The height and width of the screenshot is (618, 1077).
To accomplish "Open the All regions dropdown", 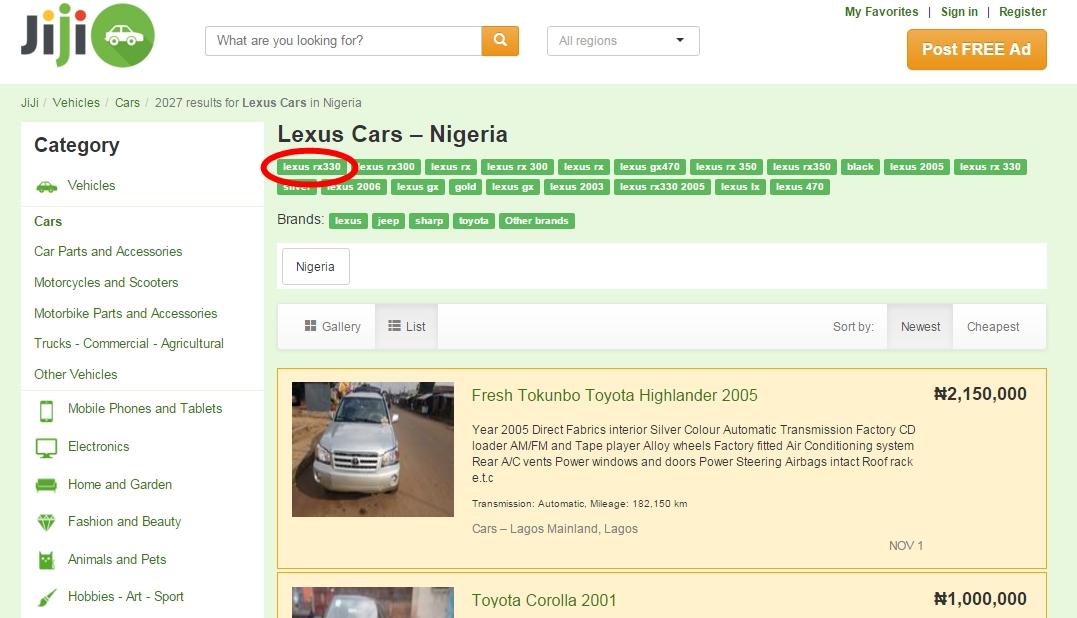I will (x=623, y=41).
